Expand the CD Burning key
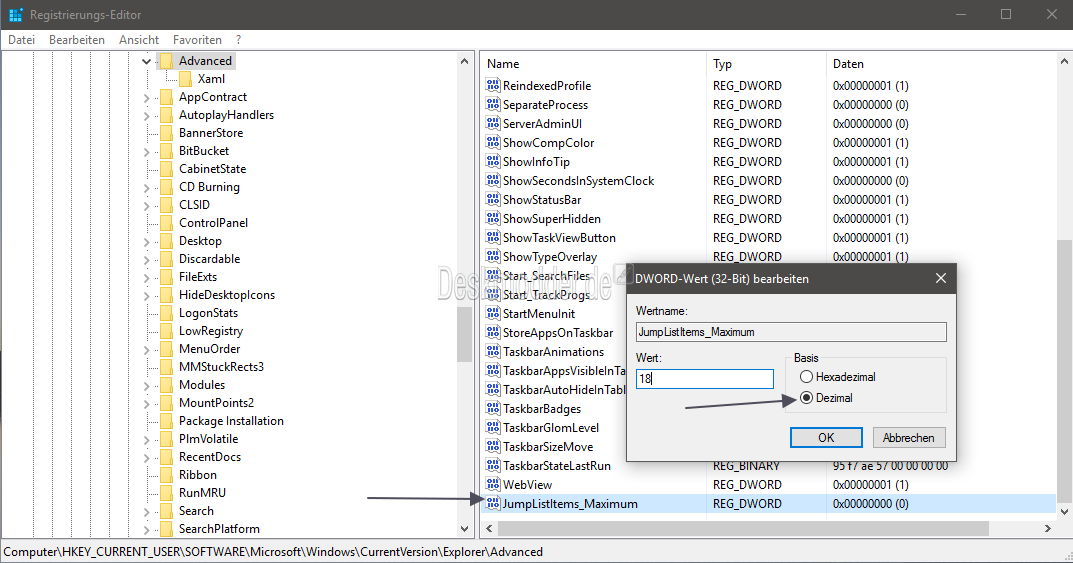The height and width of the screenshot is (563, 1073). pyautogui.click(x=146, y=187)
